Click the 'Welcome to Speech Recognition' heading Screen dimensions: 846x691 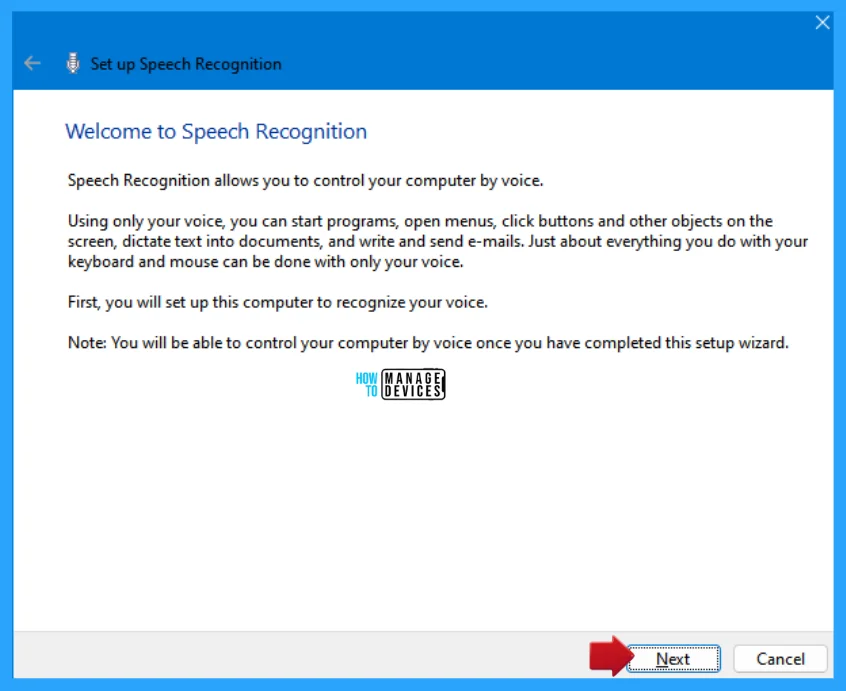pyautogui.click(x=216, y=132)
